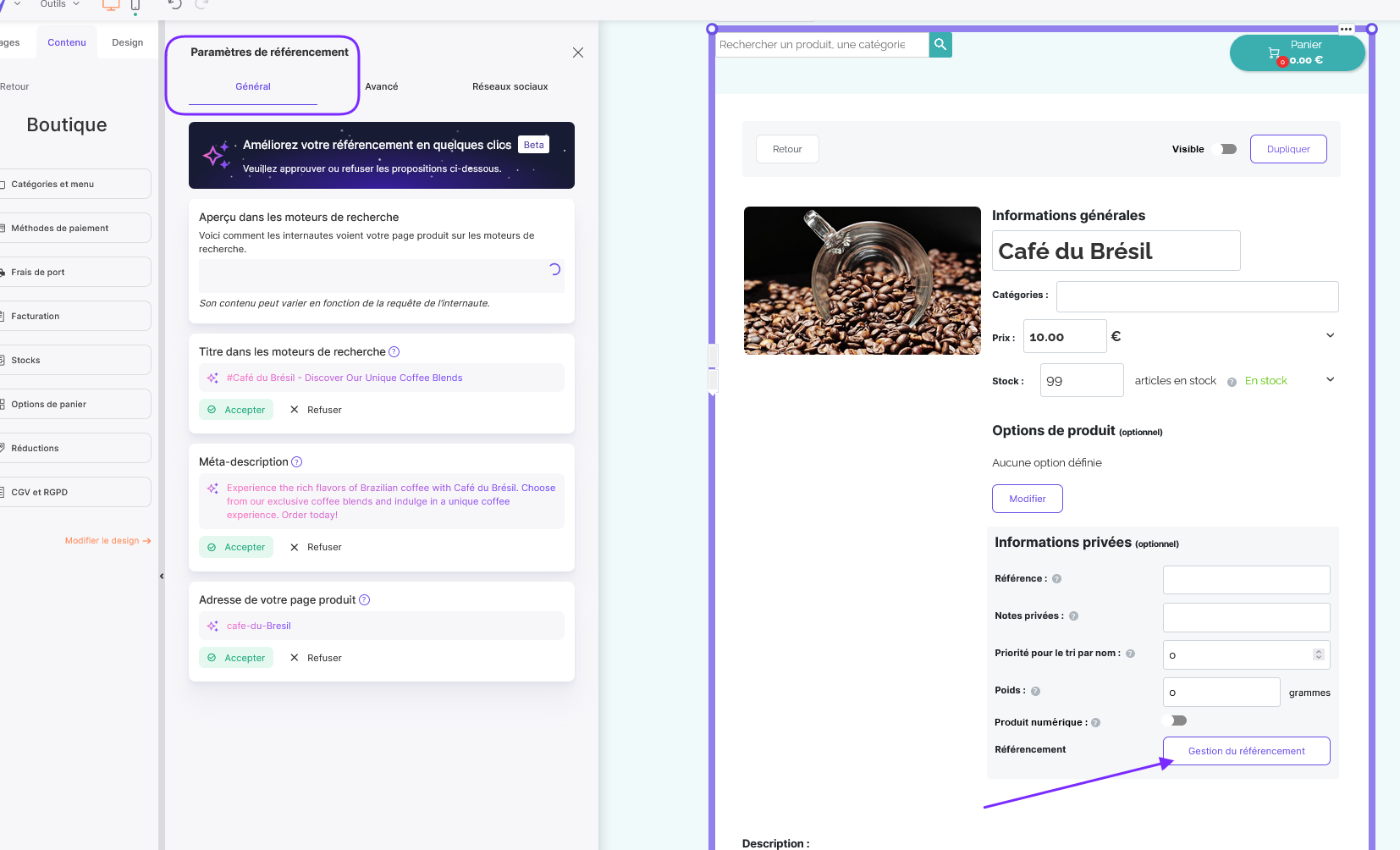Click help icon next to Référence
This screenshot has height=850, width=1400.
pos(1056,579)
